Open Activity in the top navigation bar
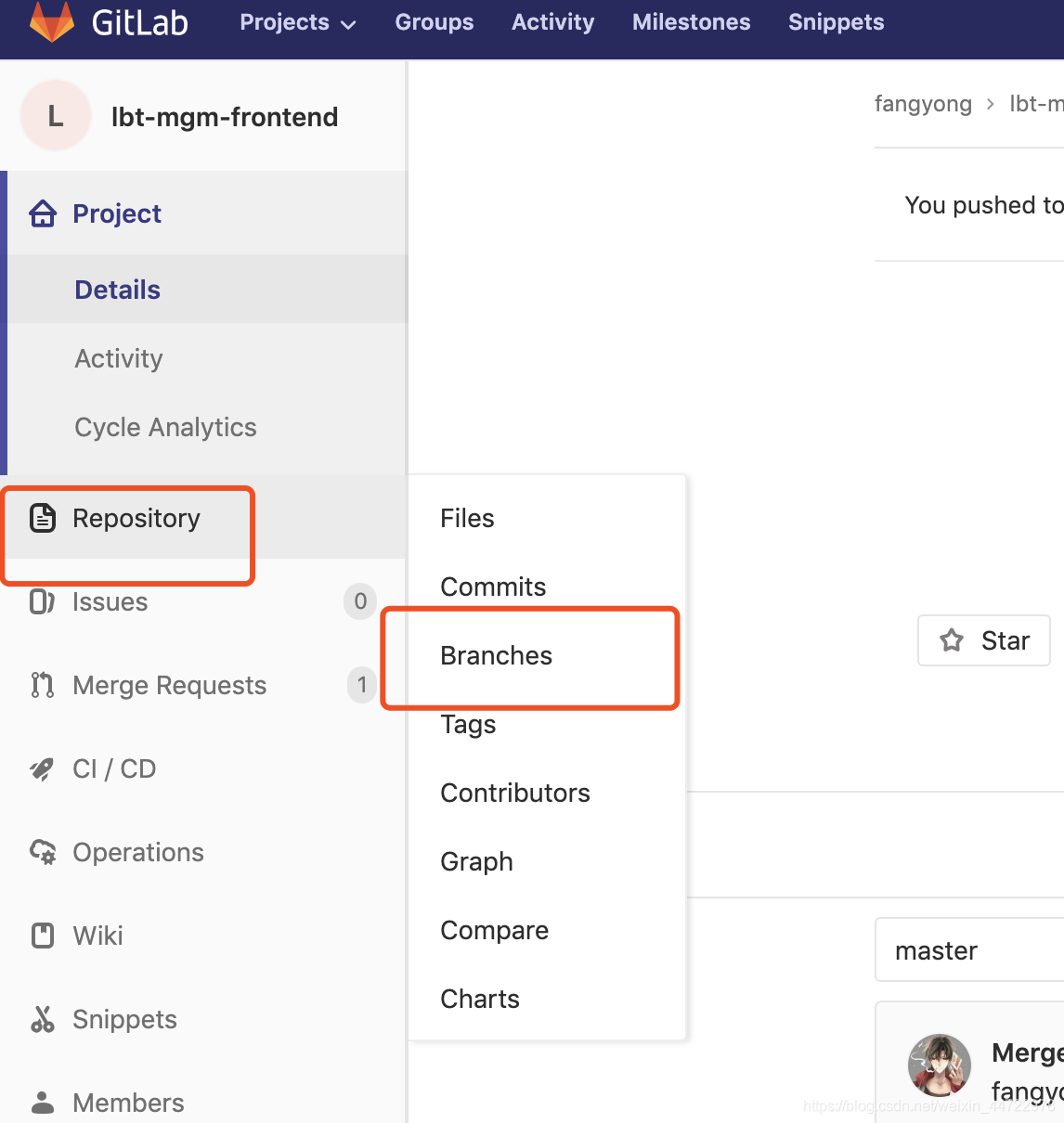1064x1123 pixels. tap(552, 22)
